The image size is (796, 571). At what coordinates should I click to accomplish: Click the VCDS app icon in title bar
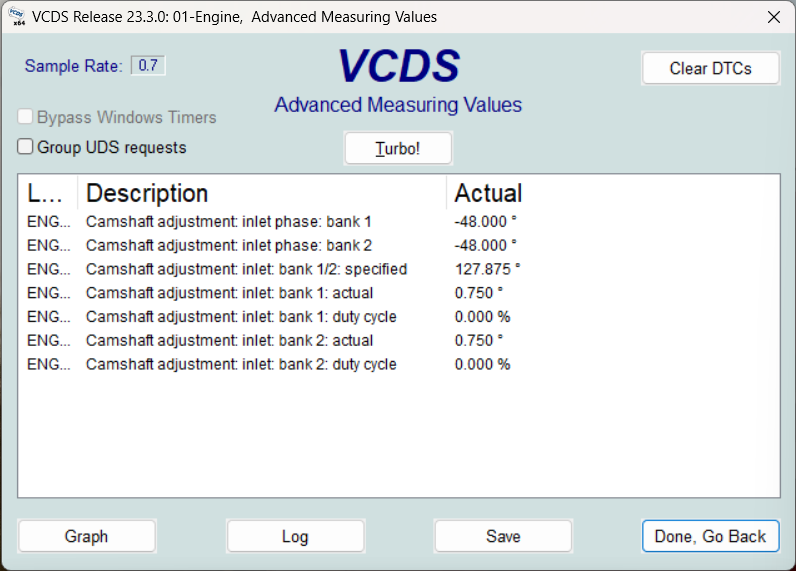(x=16, y=17)
